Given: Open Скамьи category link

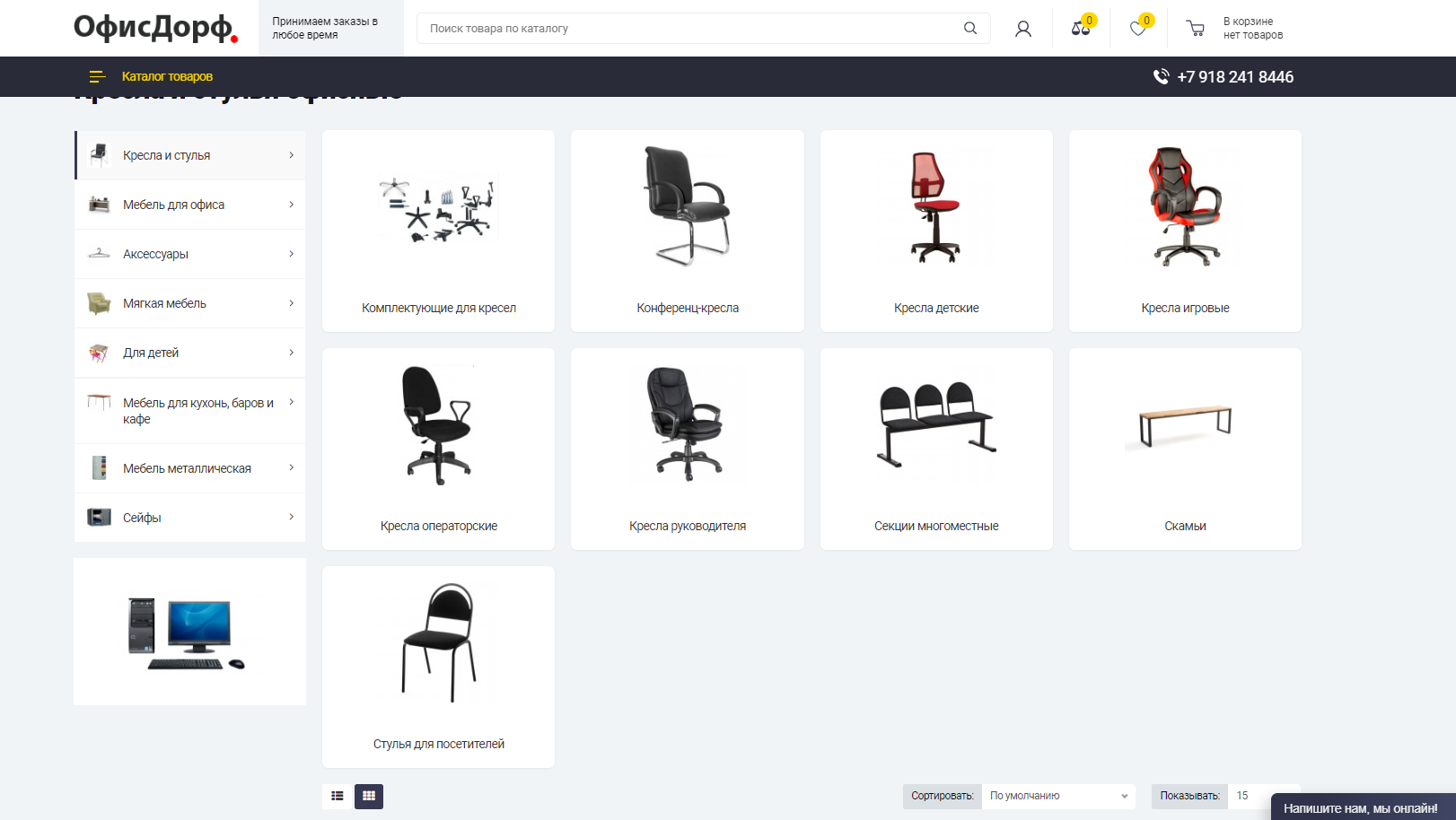Looking at the screenshot, I should (1185, 526).
